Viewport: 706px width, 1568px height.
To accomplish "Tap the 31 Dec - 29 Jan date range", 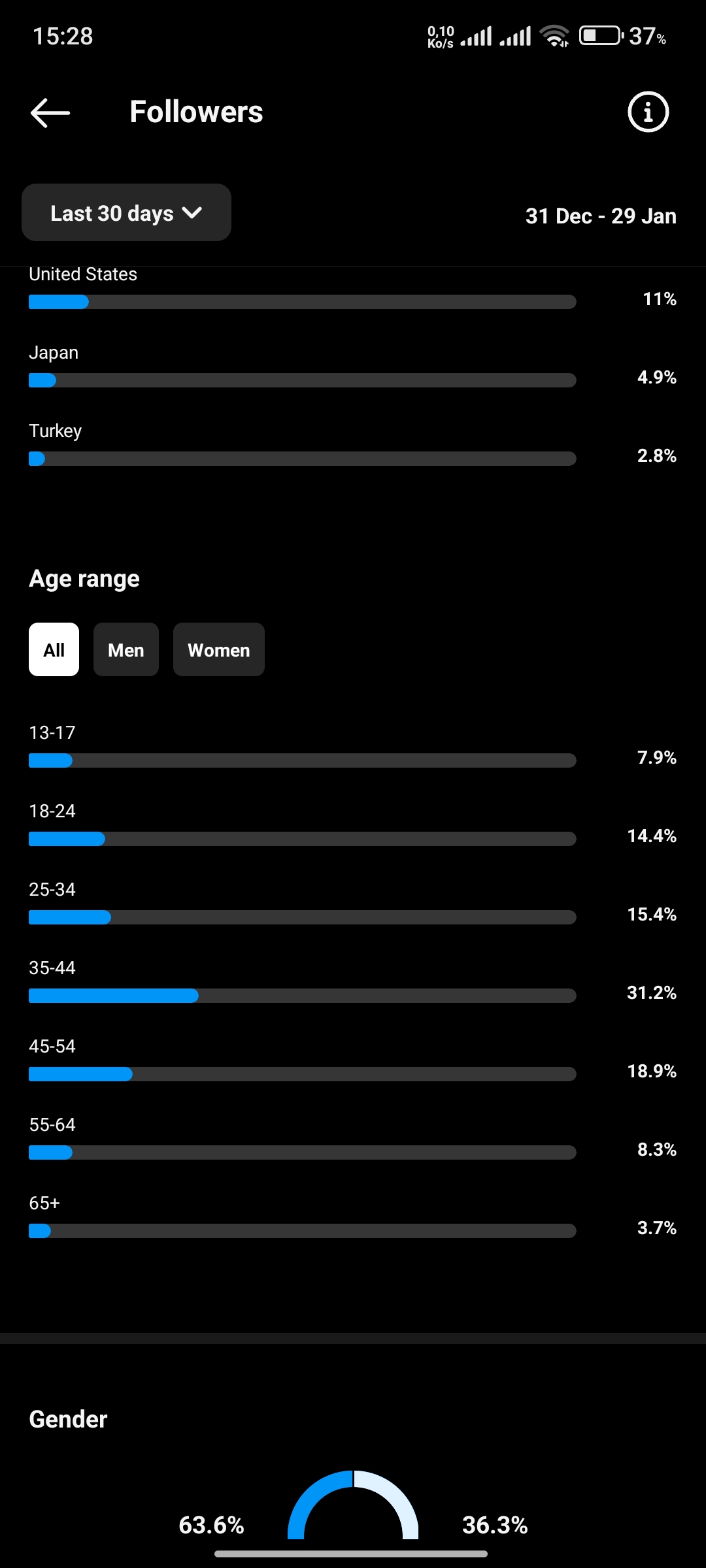I will point(601,216).
